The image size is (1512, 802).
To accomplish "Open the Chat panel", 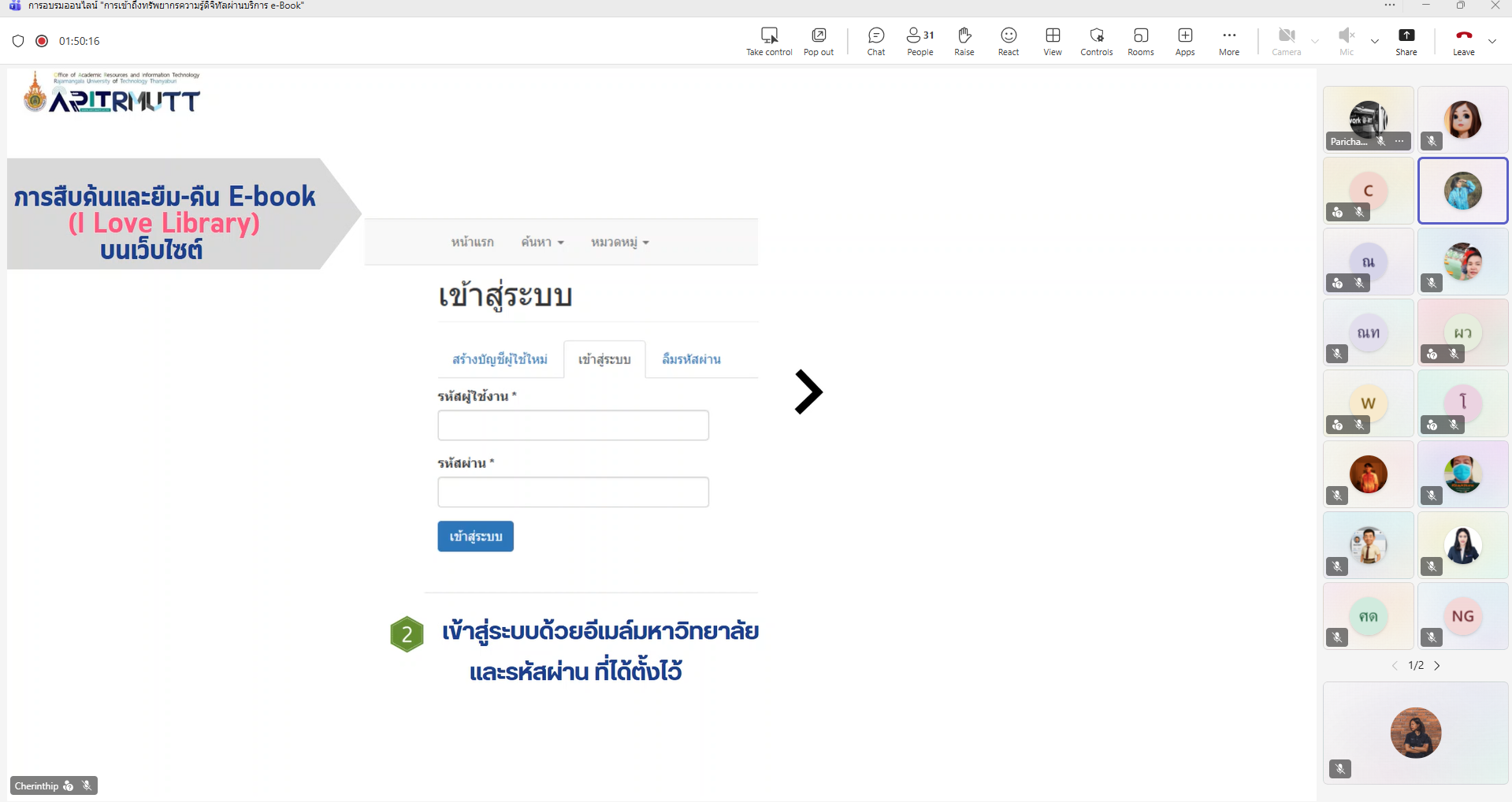I will click(875, 41).
